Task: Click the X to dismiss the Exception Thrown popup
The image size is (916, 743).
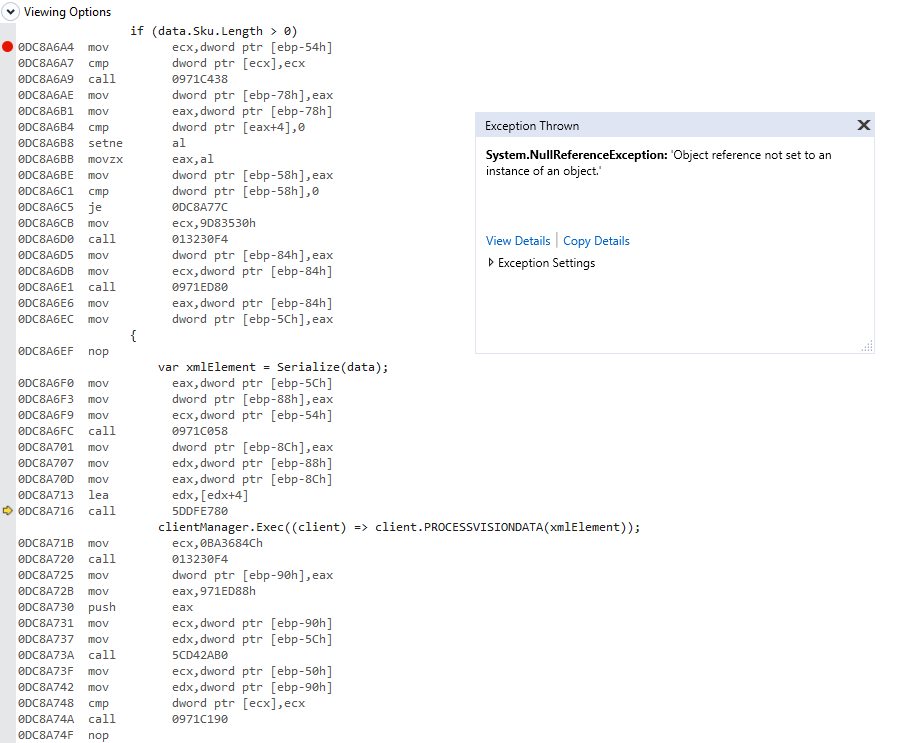Action: tap(863, 125)
